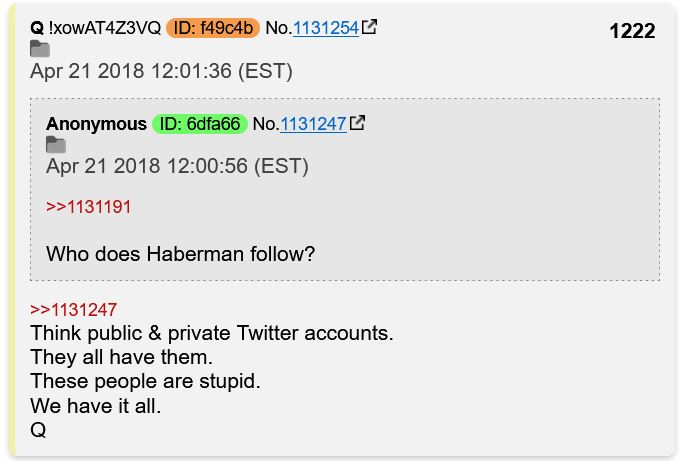Open post number link 1131247

point(313,124)
